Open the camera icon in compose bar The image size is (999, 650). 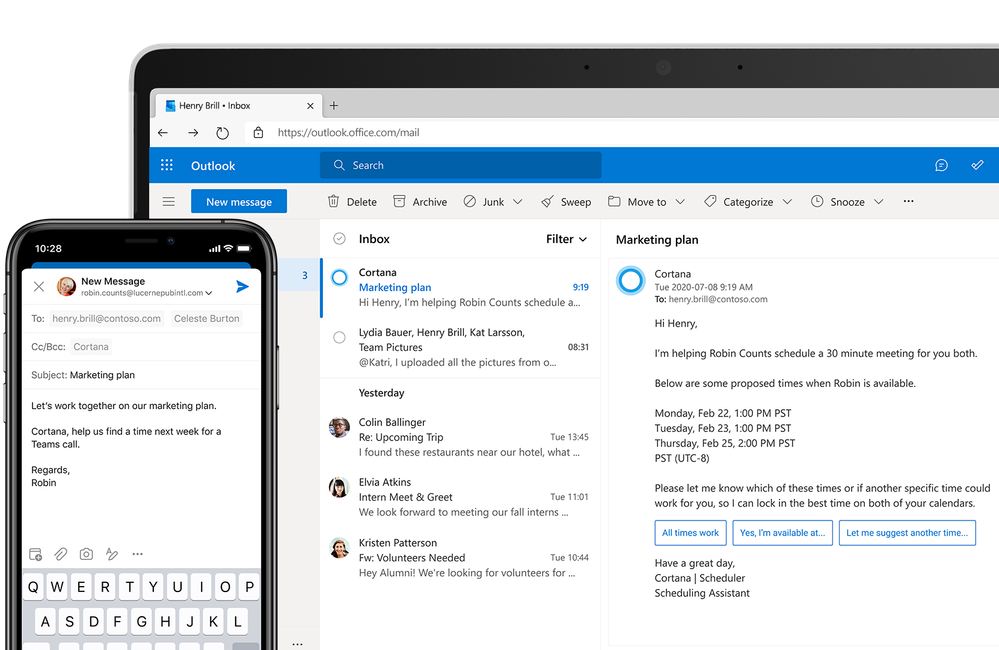(86, 554)
